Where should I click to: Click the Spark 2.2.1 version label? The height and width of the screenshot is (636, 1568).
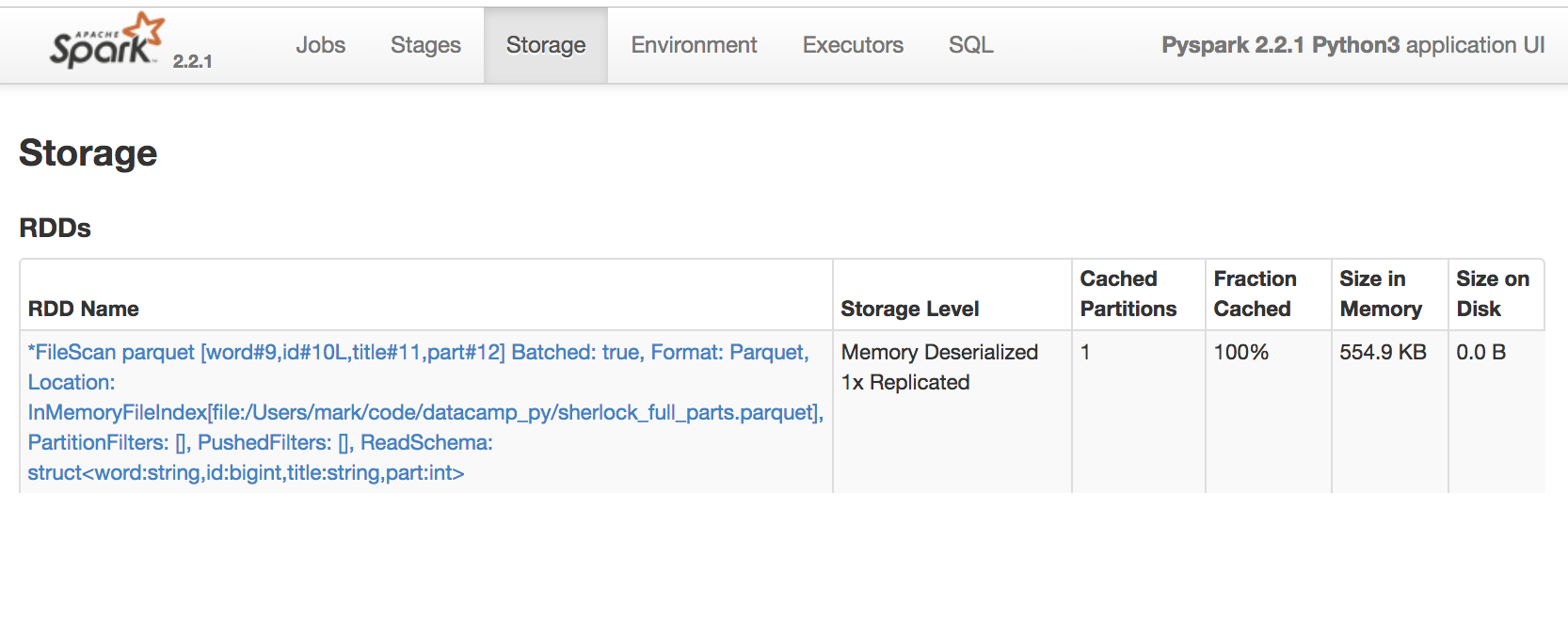point(192,61)
